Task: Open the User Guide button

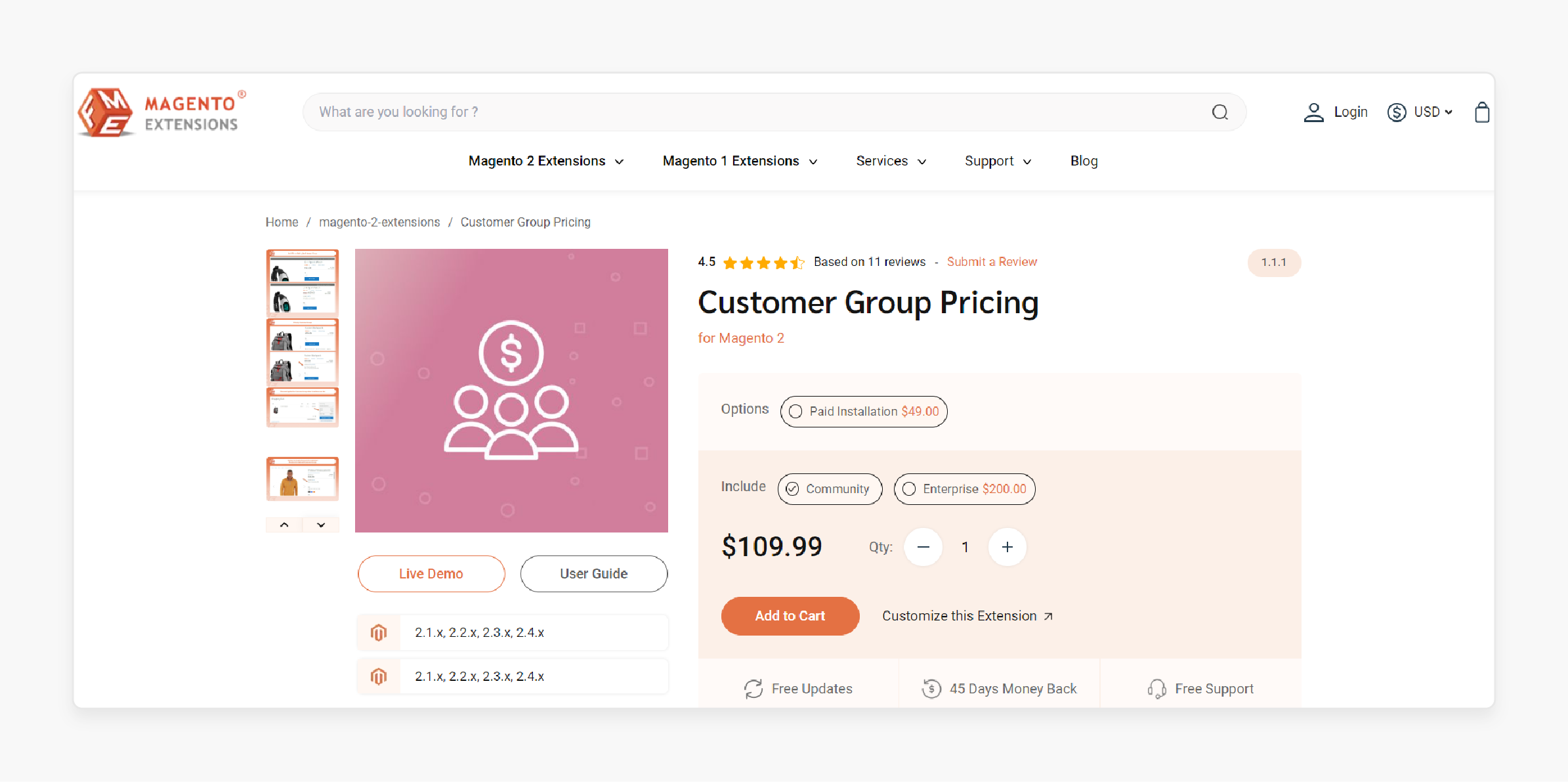Action: pos(594,574)
